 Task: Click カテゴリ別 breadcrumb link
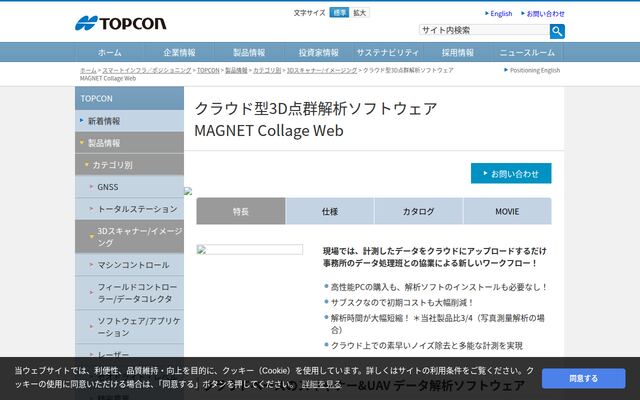(267, 70)
